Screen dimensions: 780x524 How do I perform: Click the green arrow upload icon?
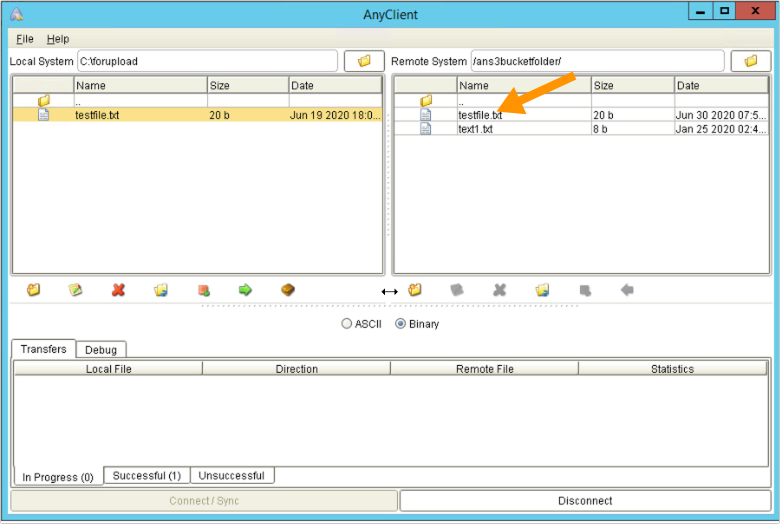245,290
